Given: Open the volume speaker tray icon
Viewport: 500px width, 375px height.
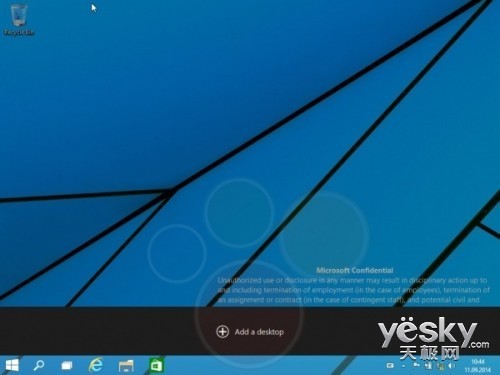Looking at the screenshot, I should (452, 366).
